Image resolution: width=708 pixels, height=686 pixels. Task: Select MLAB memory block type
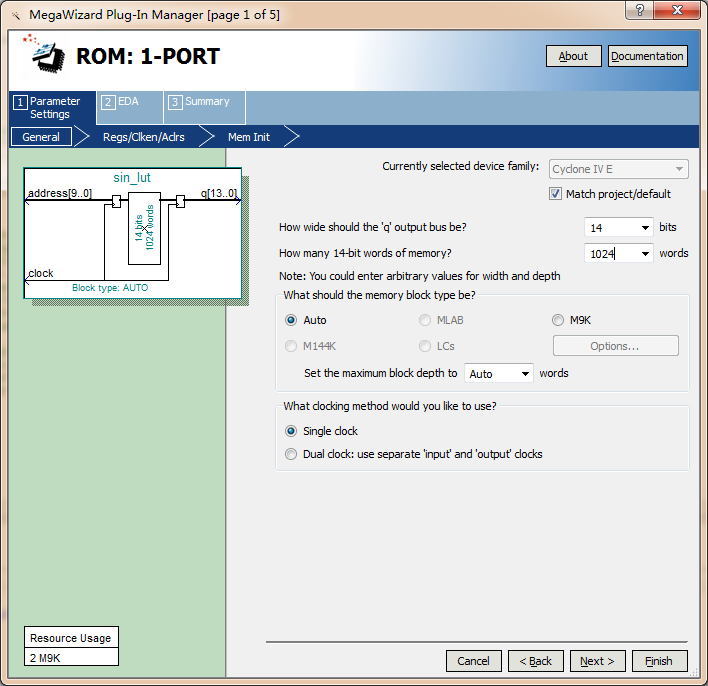click(425, 320)
